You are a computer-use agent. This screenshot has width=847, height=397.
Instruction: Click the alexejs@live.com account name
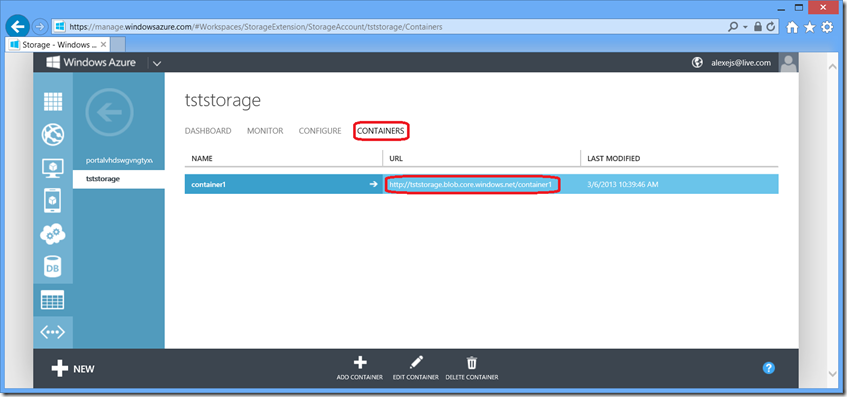click(741, 63)
